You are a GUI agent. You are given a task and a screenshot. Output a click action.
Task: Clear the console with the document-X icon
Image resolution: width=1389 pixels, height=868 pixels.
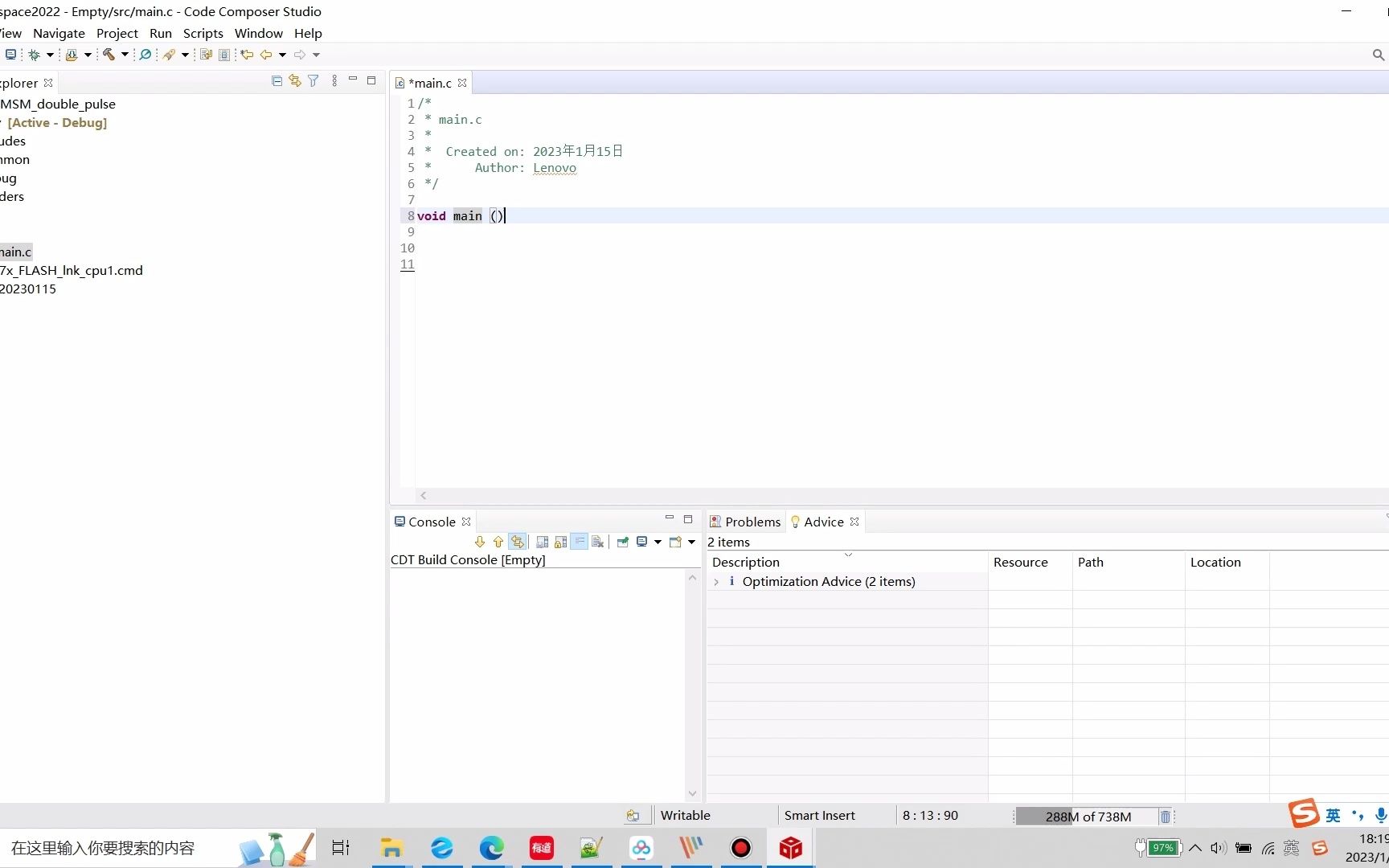tap(597, 542)
